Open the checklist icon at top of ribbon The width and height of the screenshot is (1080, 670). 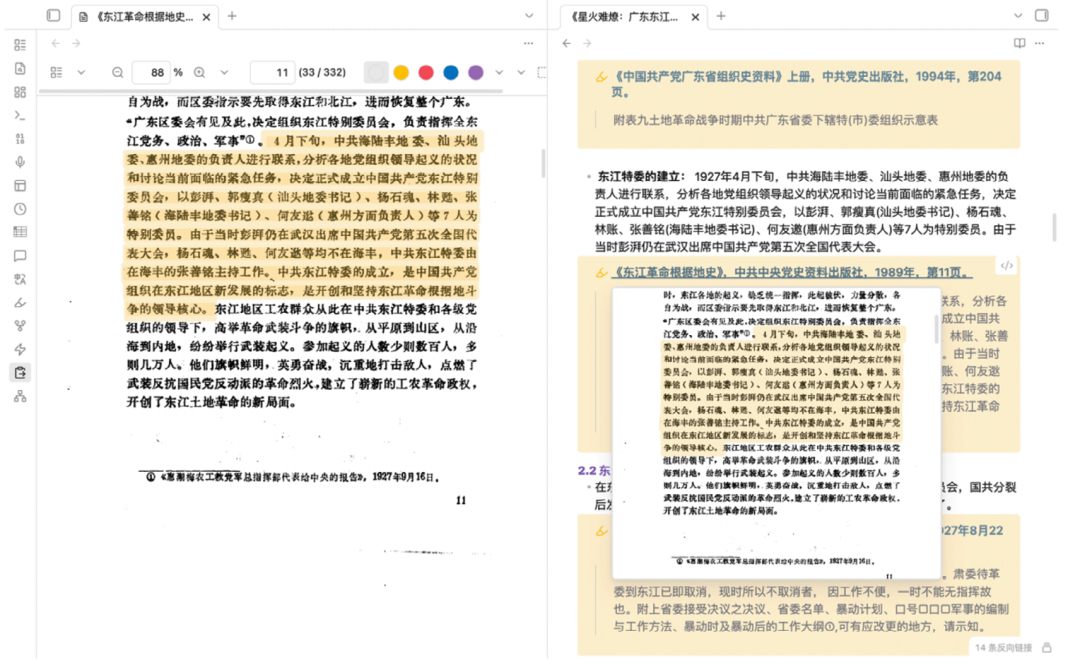click(20, 45)
